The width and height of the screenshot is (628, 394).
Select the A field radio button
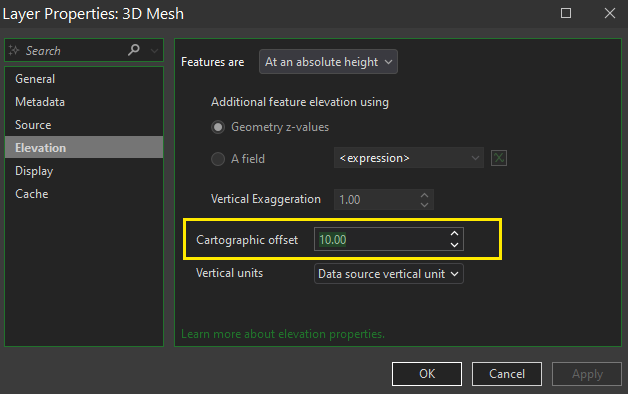(x=218, y=159)
